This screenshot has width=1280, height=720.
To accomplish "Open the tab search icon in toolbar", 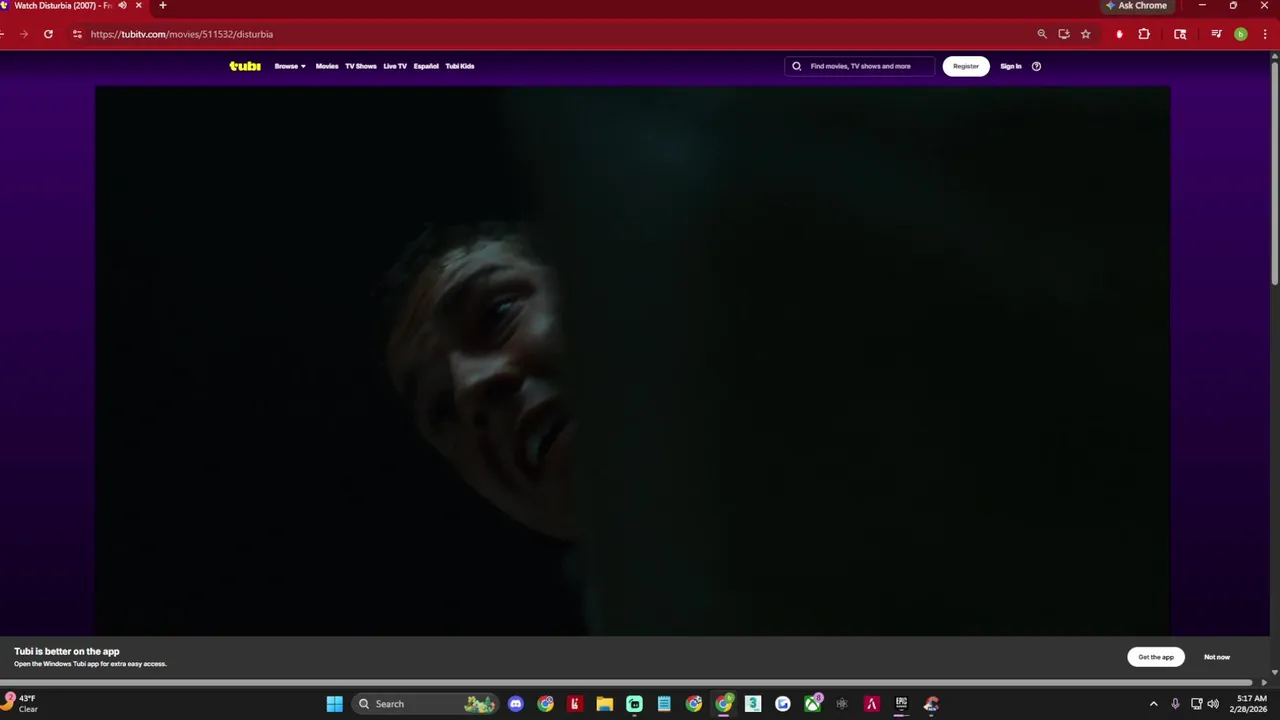I will (1180, 34).
